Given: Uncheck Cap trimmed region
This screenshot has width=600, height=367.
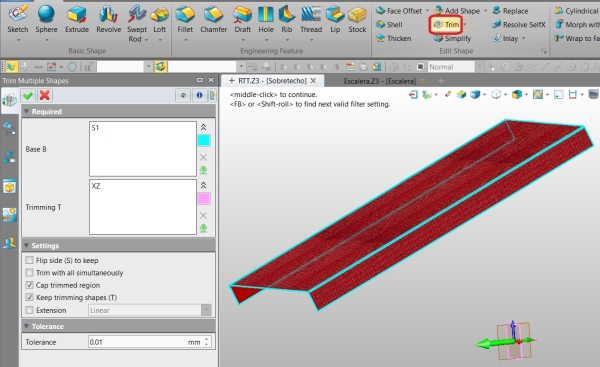Looking at the screenshot, I should tap(29, 285).
